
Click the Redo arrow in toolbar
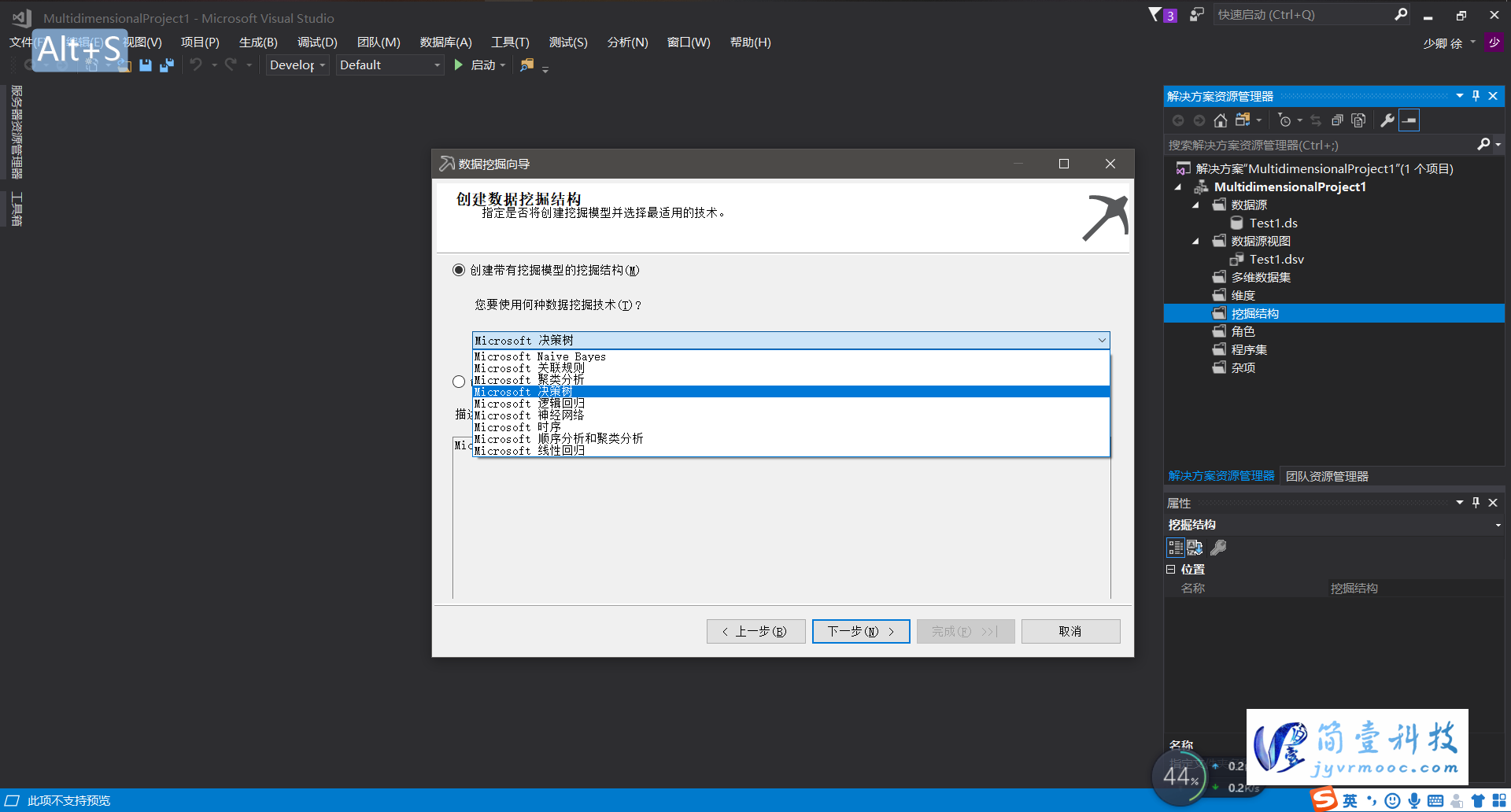point(231,65)
